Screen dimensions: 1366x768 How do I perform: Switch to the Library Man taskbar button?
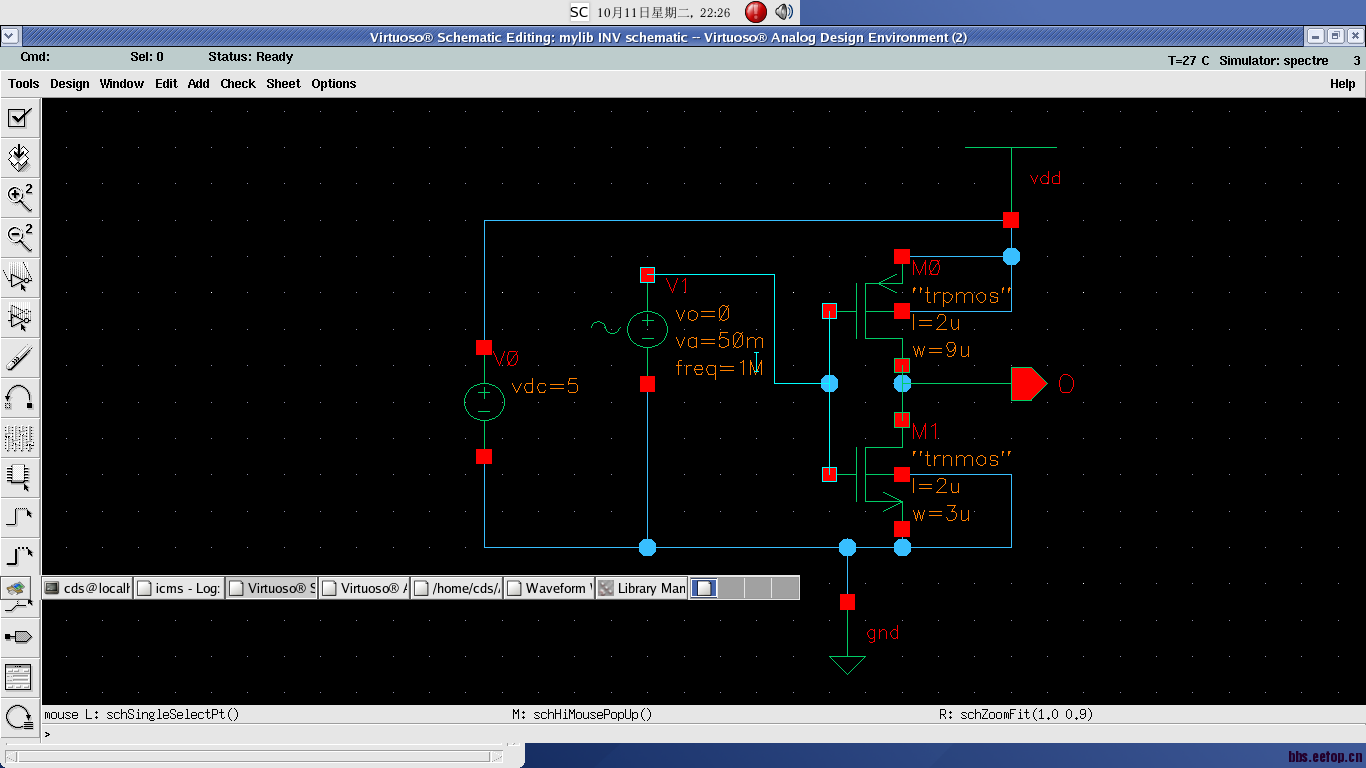642,588
